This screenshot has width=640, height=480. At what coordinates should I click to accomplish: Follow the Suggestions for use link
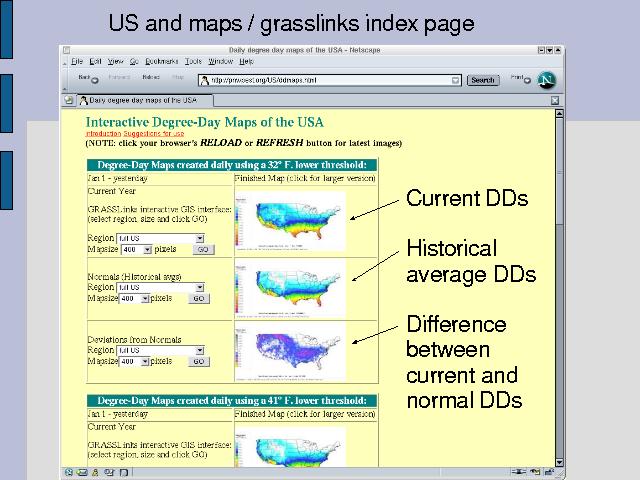[x=153, y=133]
